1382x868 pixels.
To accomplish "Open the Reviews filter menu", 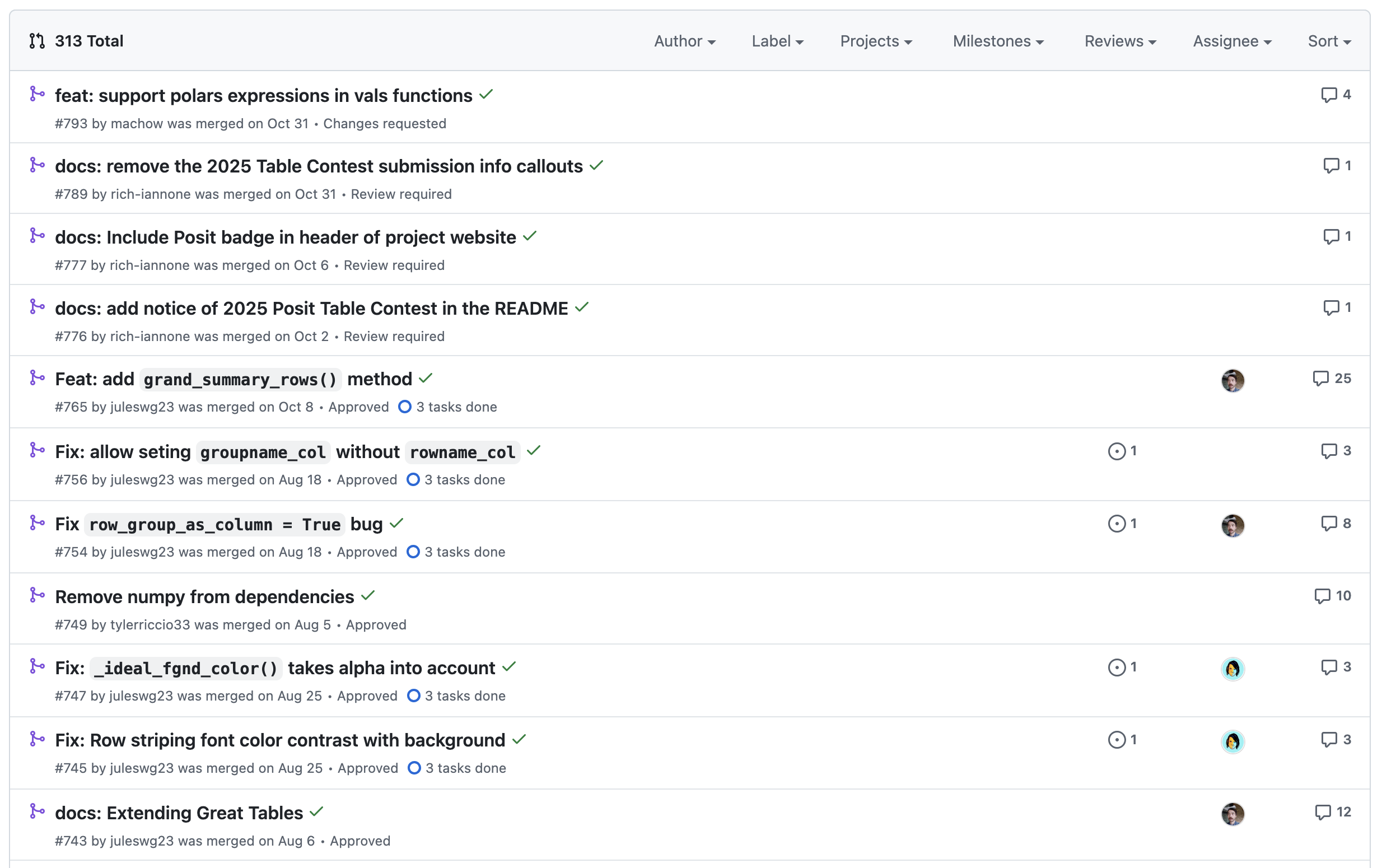I will (1120, 41).
